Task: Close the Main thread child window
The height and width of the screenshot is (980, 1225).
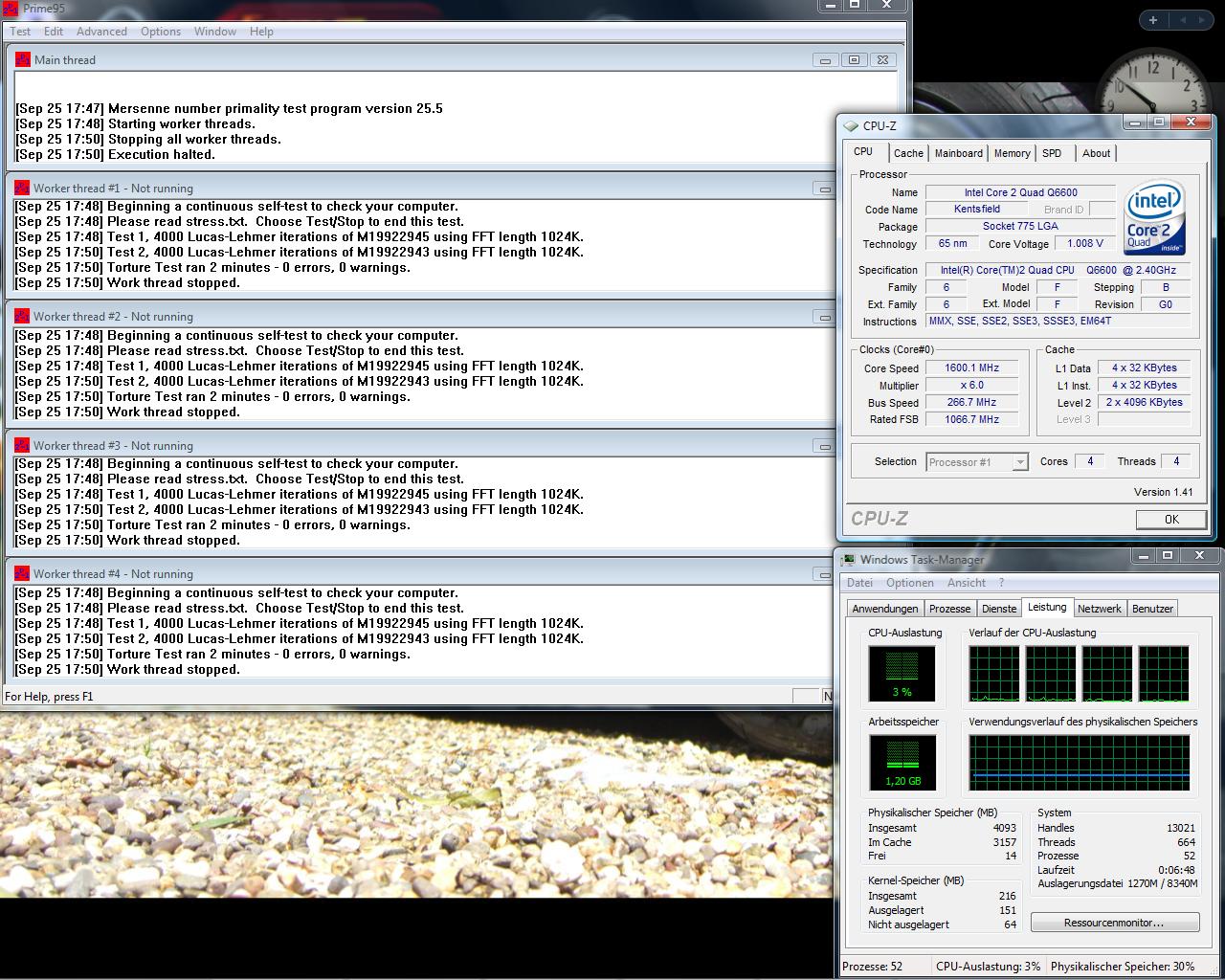Action: 882,60
